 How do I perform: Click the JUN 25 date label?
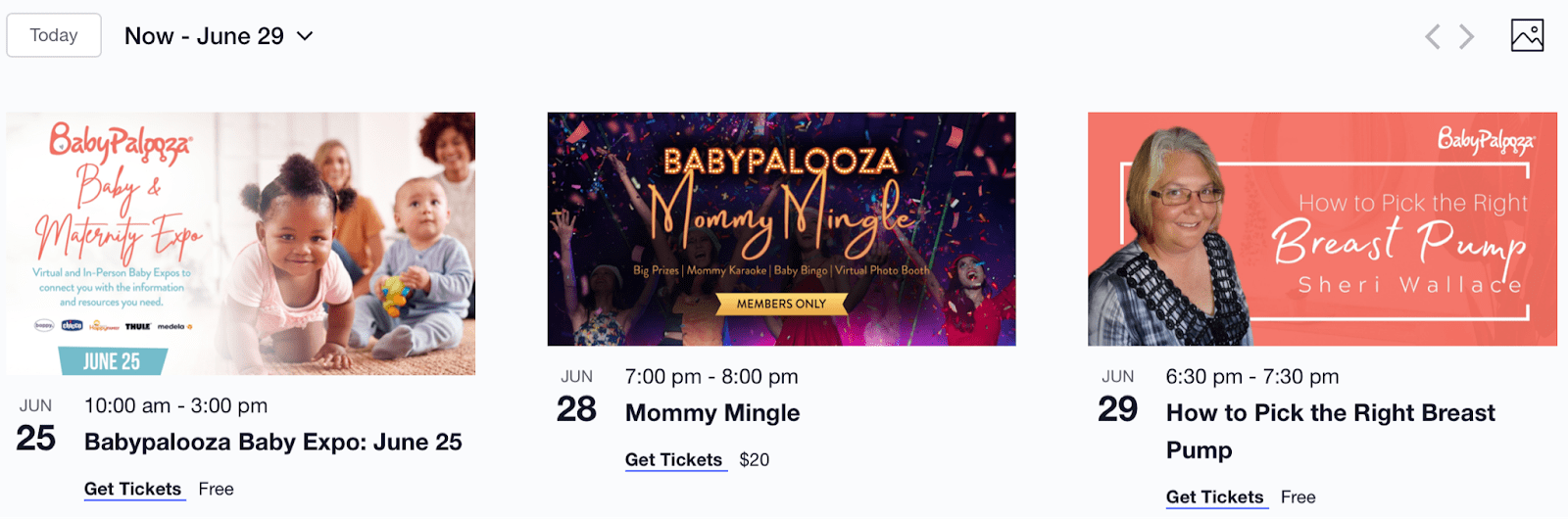pyautogui.click(x=35, y=426)
